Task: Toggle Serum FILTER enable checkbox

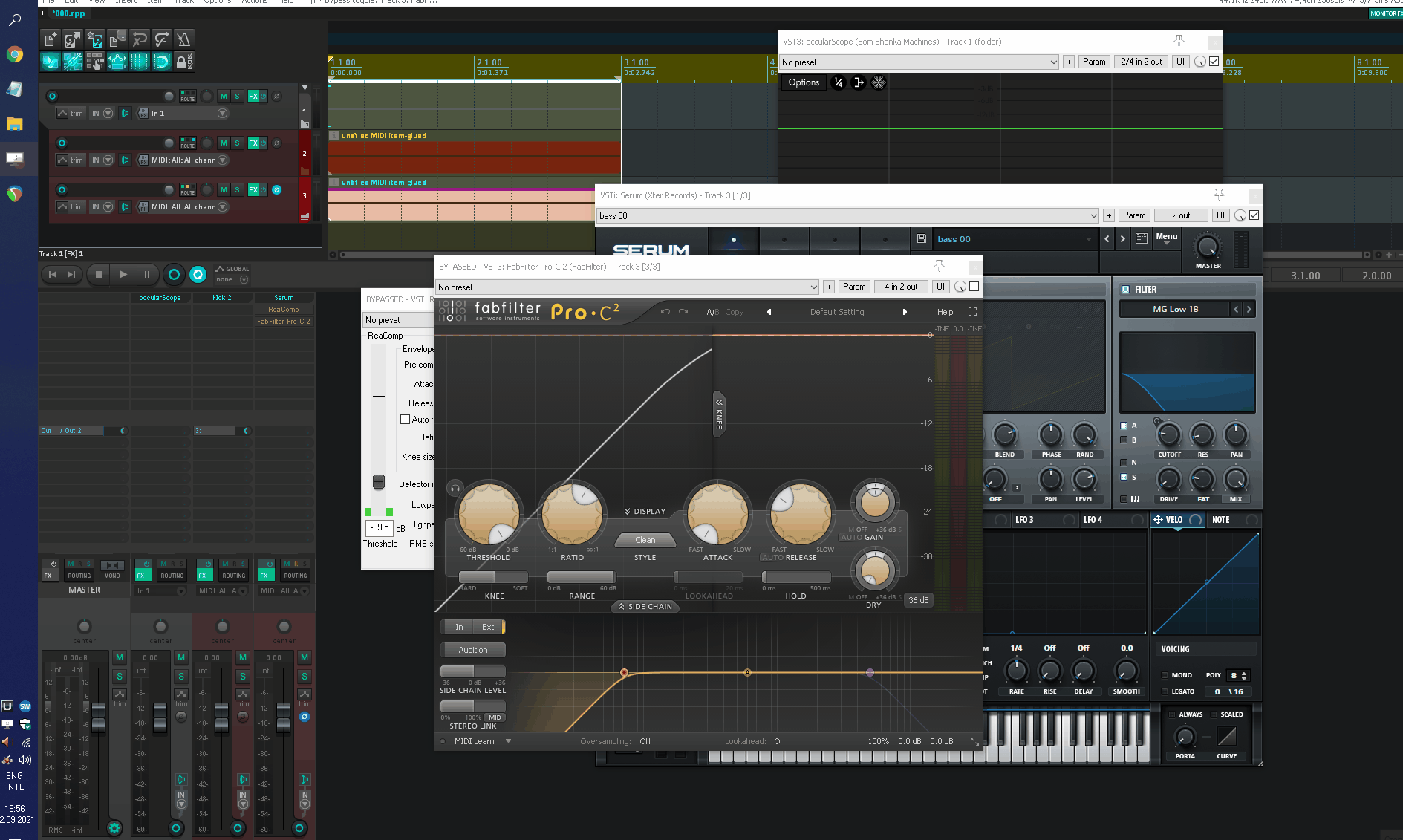Action: [1125, 290]
